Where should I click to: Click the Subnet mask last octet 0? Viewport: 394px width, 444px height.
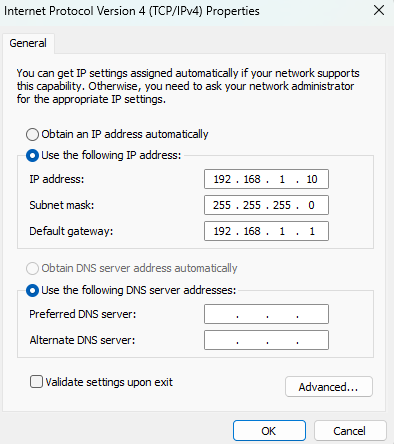click(311, 205)
